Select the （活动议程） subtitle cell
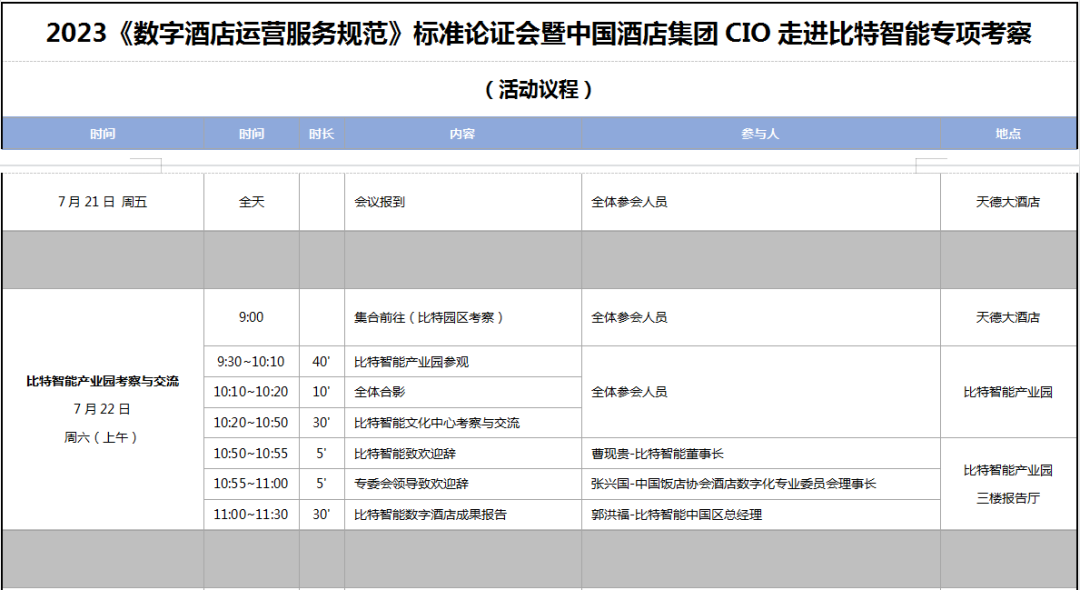 539,89
